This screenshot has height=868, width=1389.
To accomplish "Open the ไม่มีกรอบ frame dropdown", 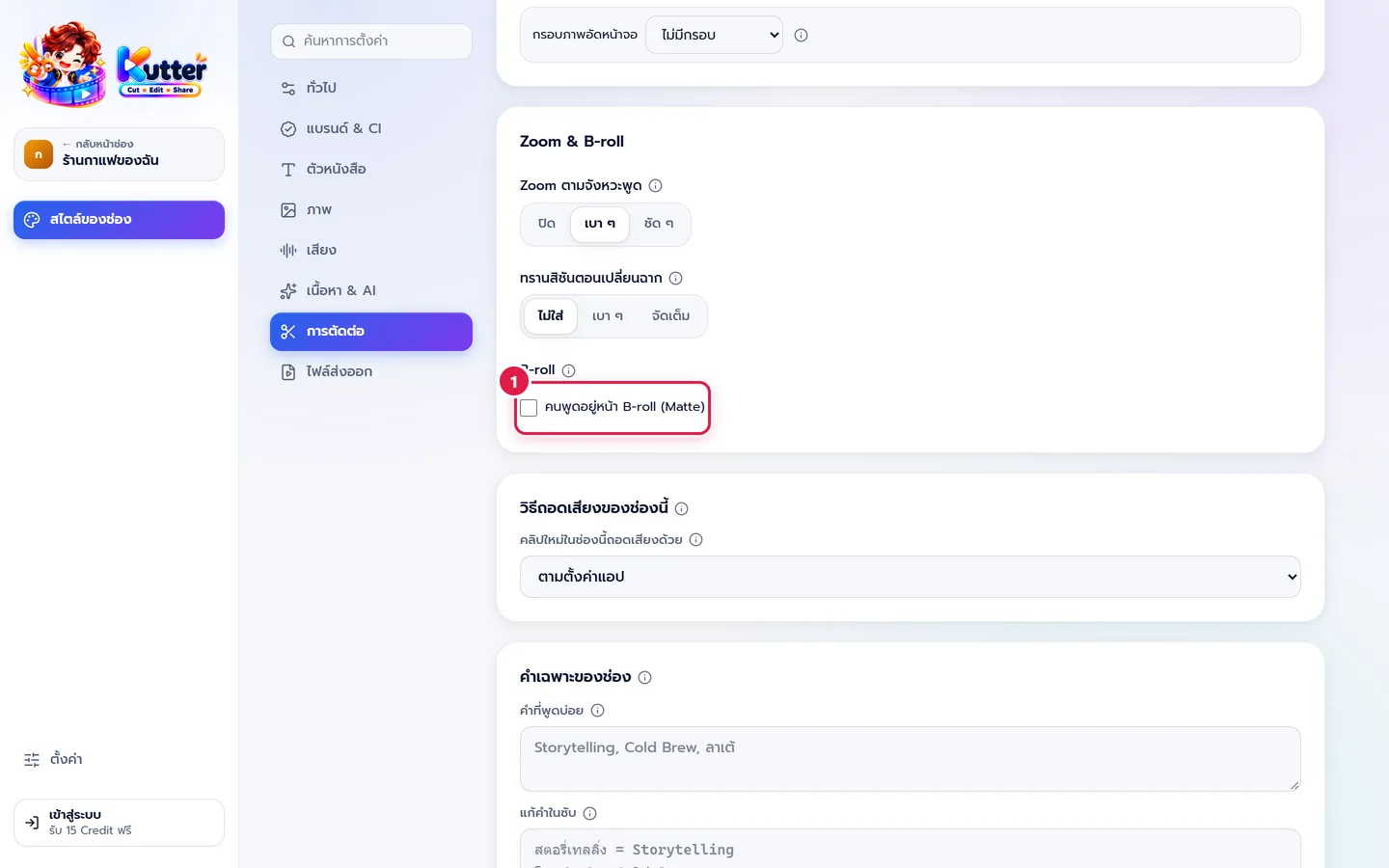I will 714,35.
